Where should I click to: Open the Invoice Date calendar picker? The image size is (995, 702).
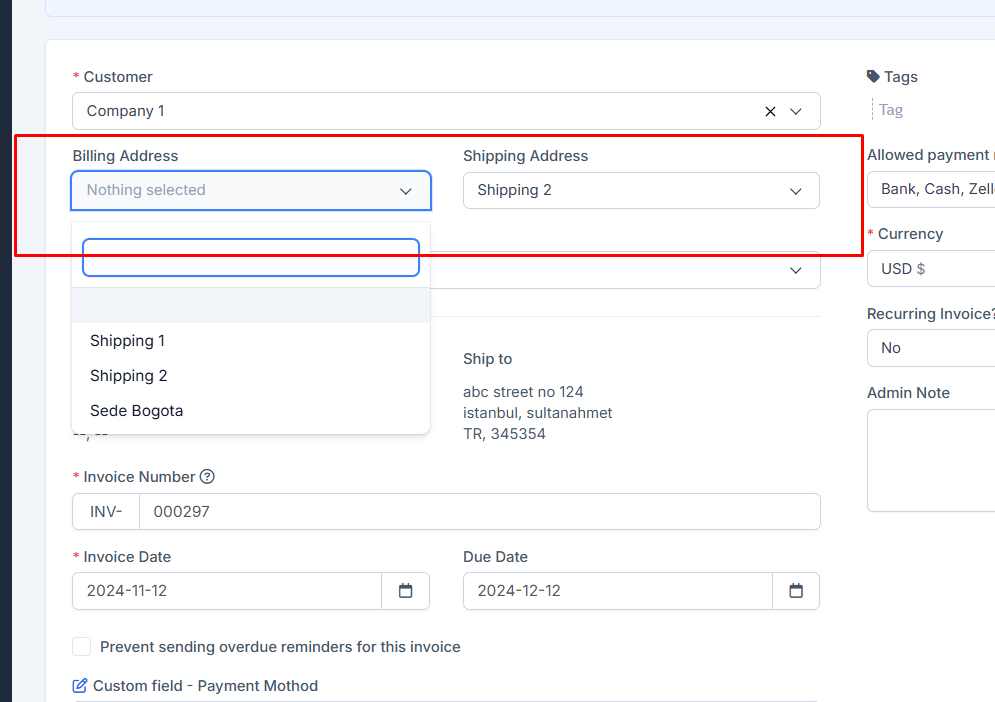[405, 591]
